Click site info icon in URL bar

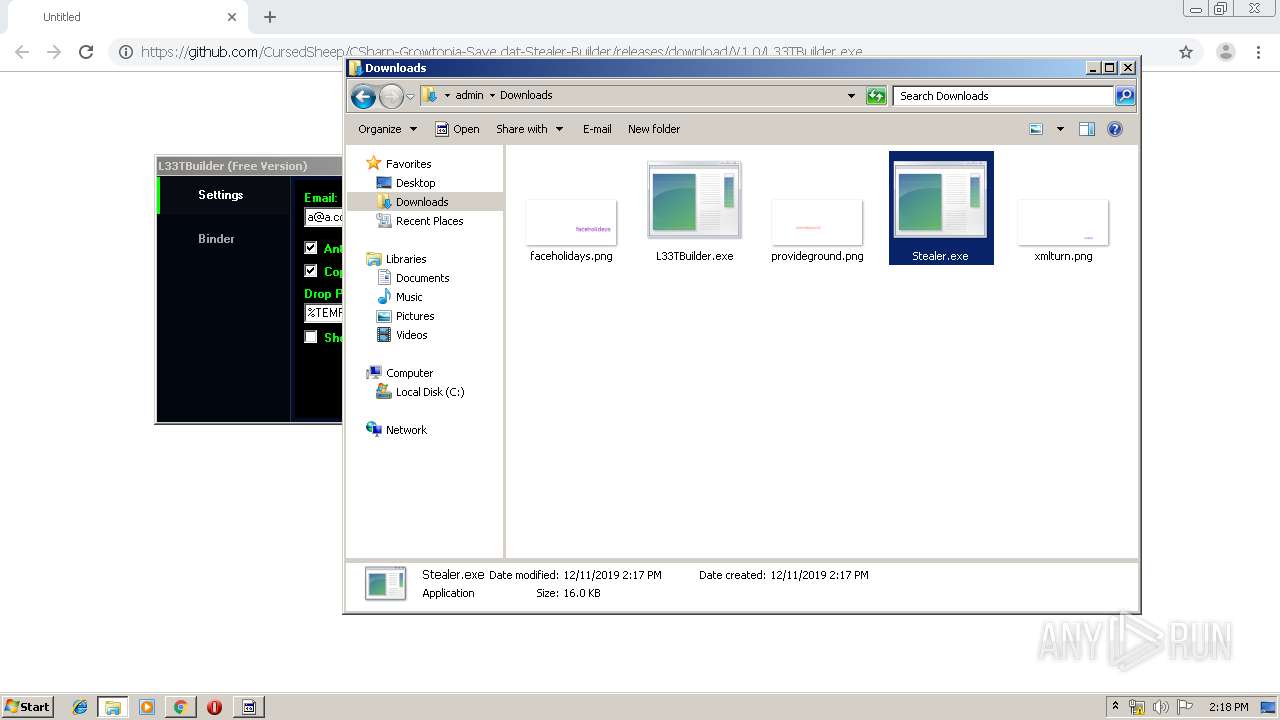pyautogui.click(x=125, y=52)
